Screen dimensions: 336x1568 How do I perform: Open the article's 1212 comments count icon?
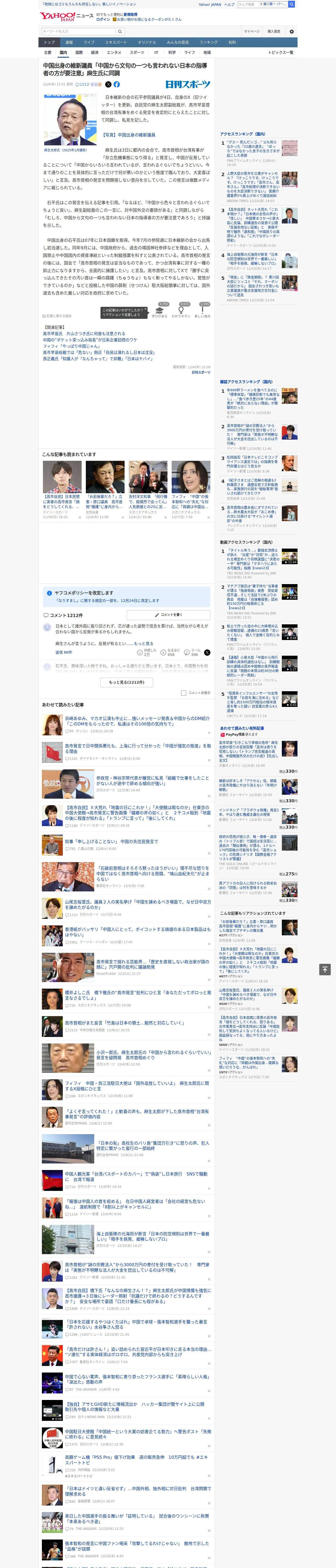(83, 85)
